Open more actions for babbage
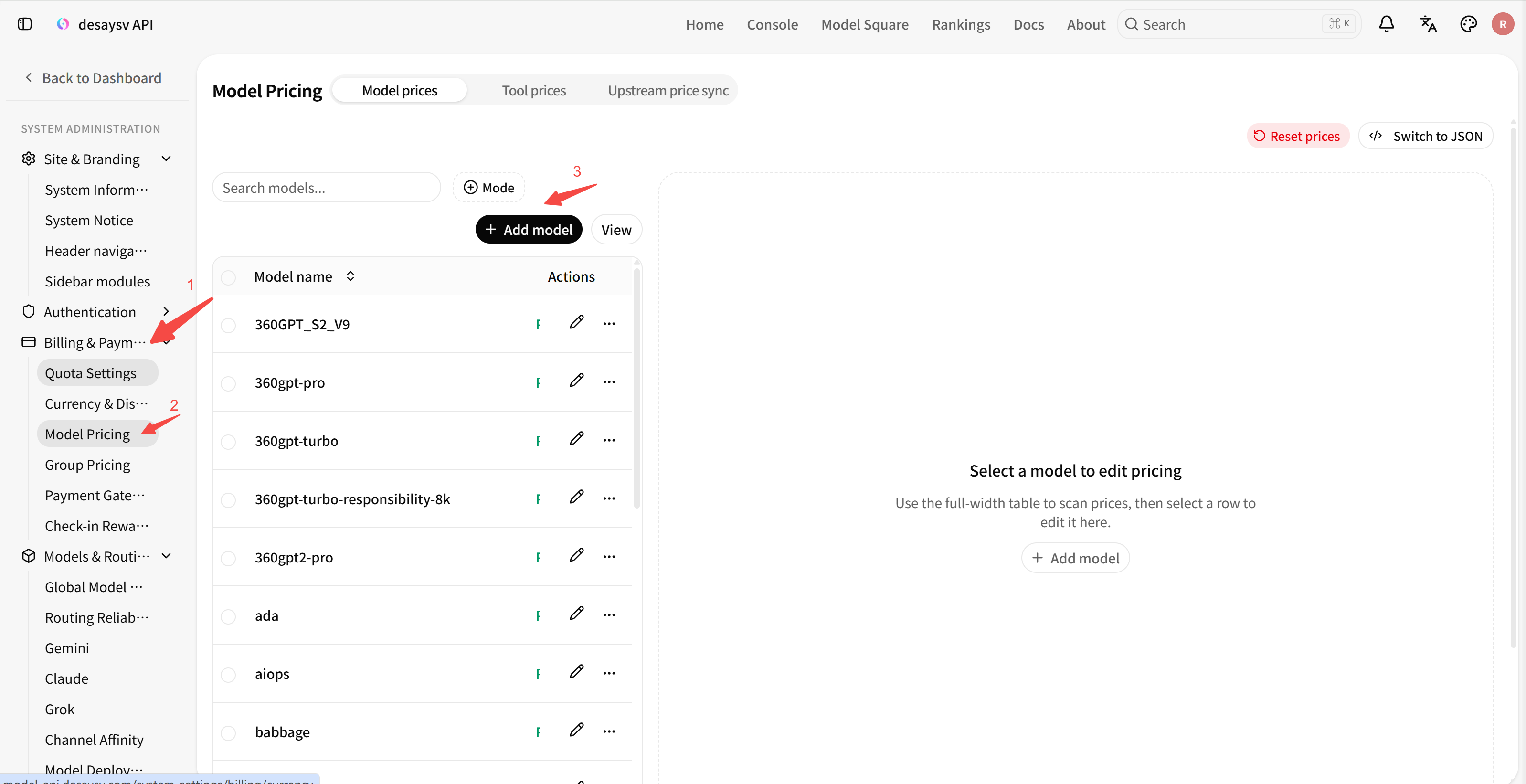The image size is (1526, 784). click(x=609, y=732)
